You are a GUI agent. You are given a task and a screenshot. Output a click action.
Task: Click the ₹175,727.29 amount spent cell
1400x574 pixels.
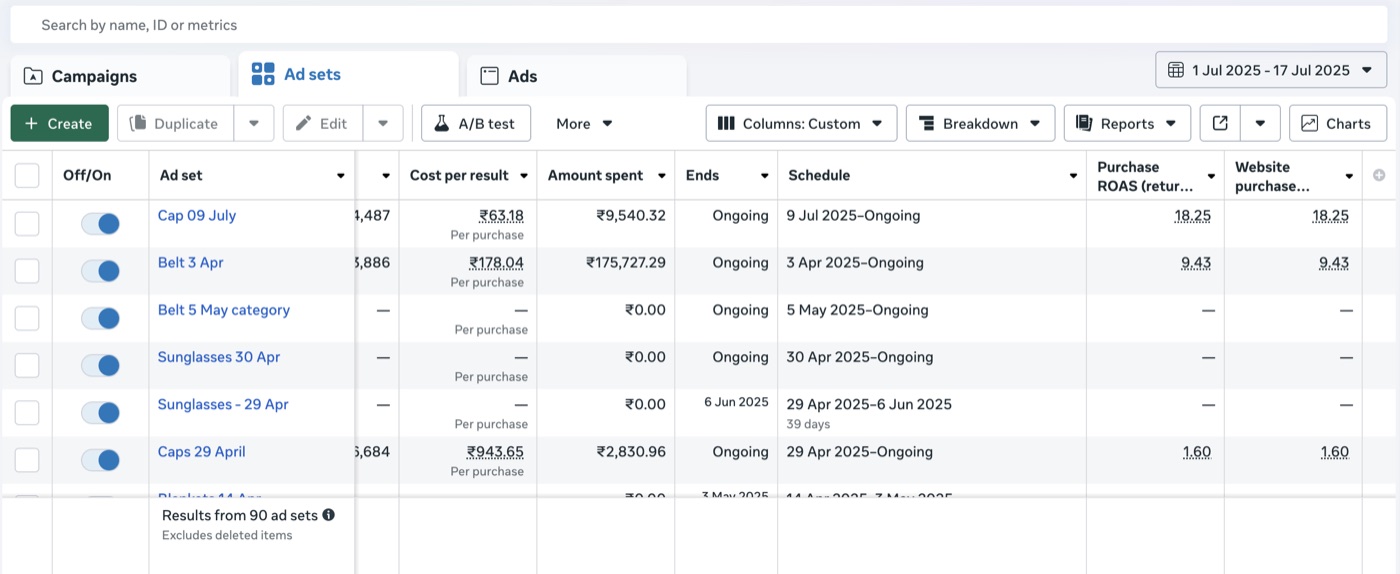click(626, 262)
